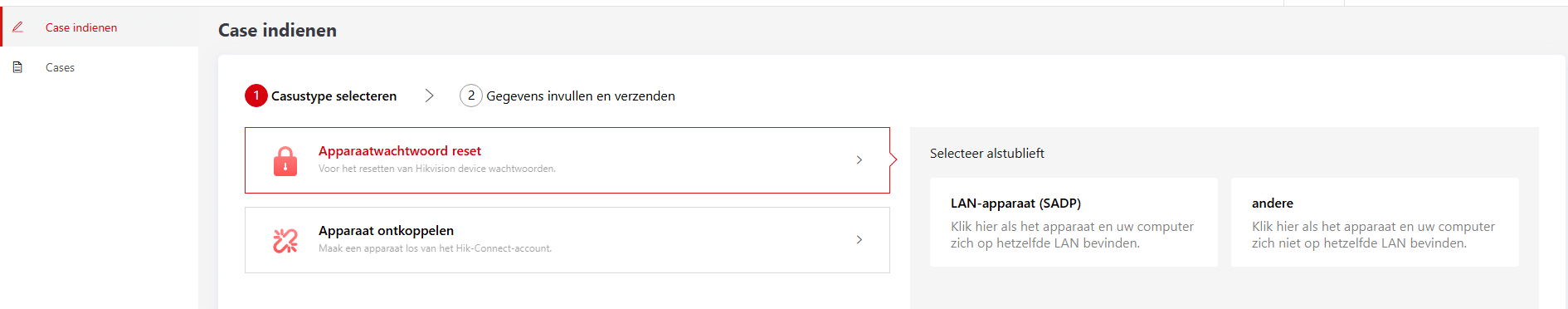Click the red lock icon for password reset
Image resolution: width=1568 pixels, height=309 pixels.
tap(285, 160)
